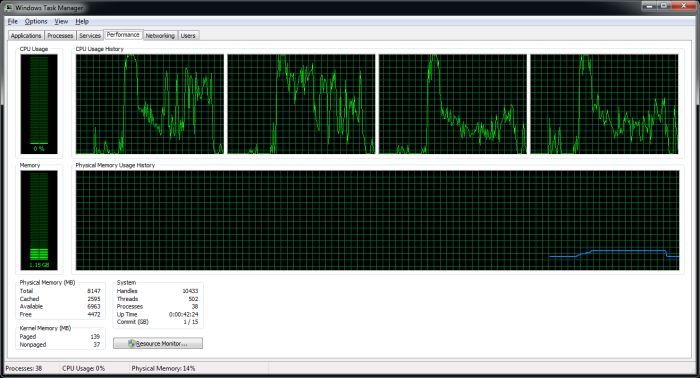Click the System 'Processes' value 38
Screen dimensions: 700x378
[195, 307]
